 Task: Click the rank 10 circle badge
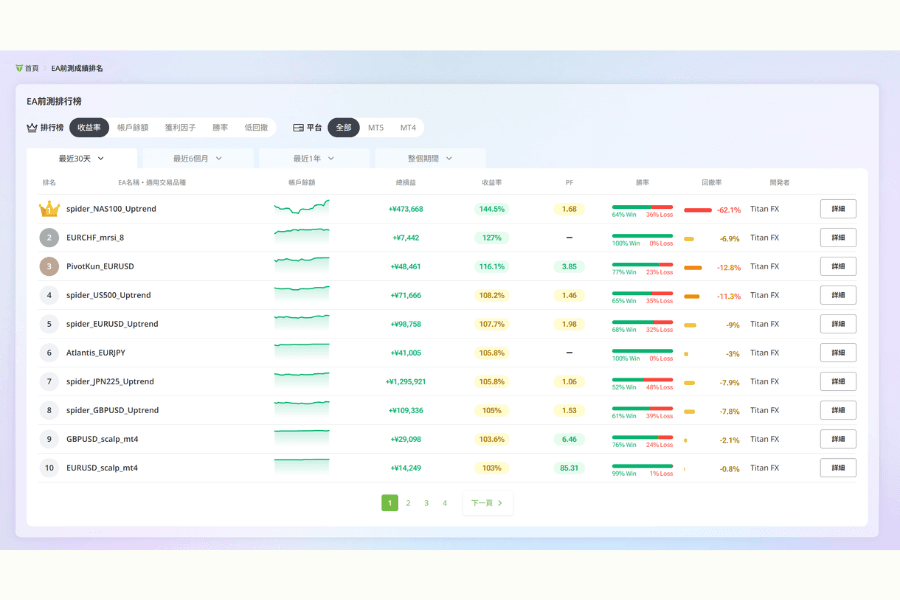tap(49, 468)
